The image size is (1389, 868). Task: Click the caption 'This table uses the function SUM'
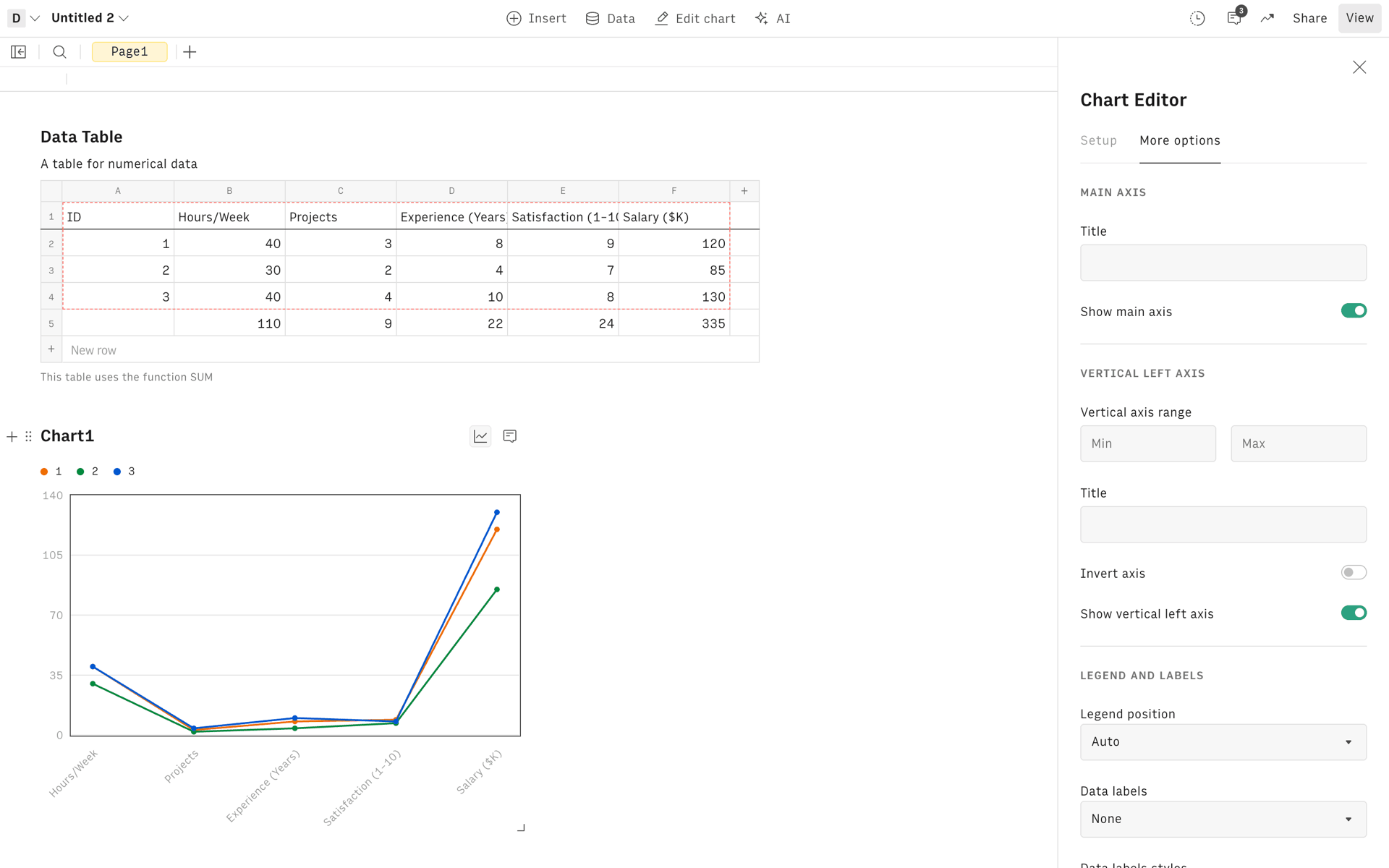[127, 377]
